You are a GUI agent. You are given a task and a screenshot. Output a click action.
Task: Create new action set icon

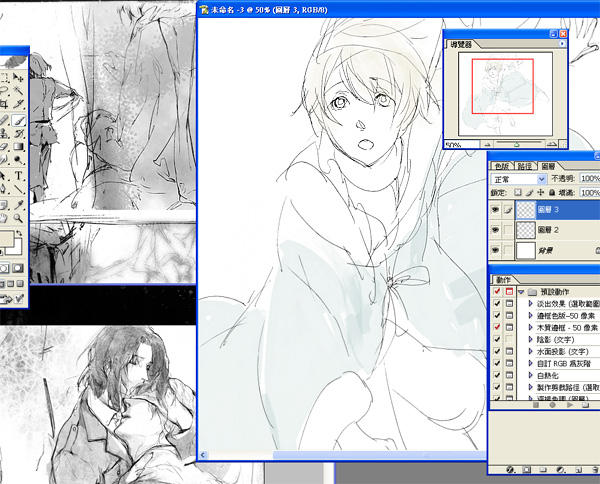pos(585,404)
